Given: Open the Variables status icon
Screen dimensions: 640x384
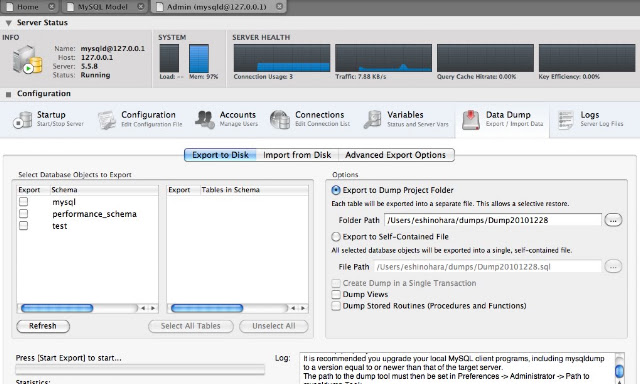Looking at the screenshot, I should click(x=372, y=120).
